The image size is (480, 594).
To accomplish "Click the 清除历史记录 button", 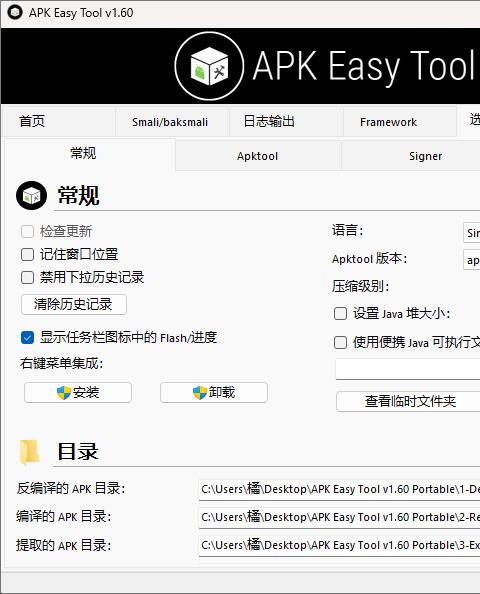I will 74,304.
